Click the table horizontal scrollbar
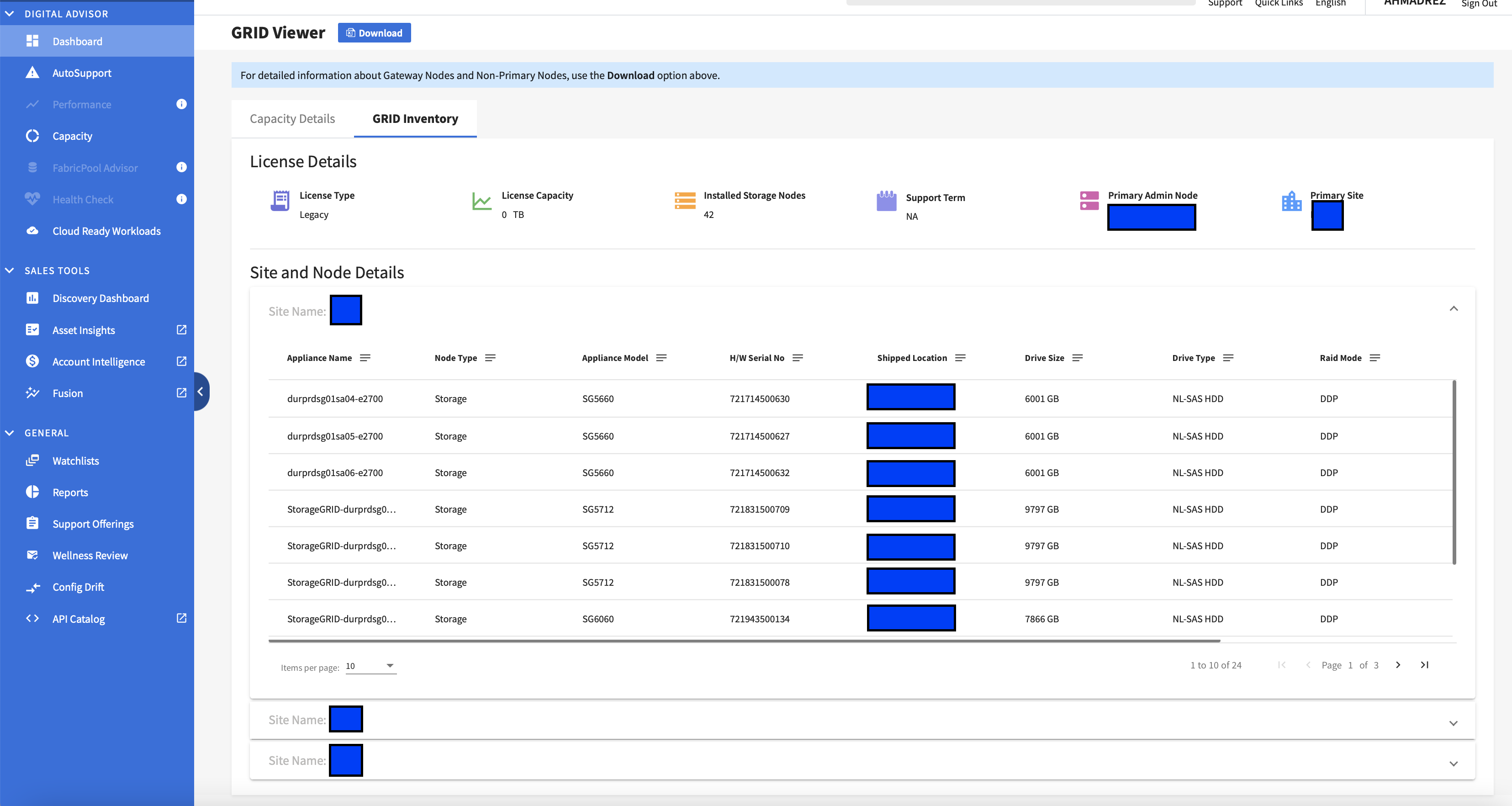The width and height of the screenshot is (1512, 806). (744, 641)
